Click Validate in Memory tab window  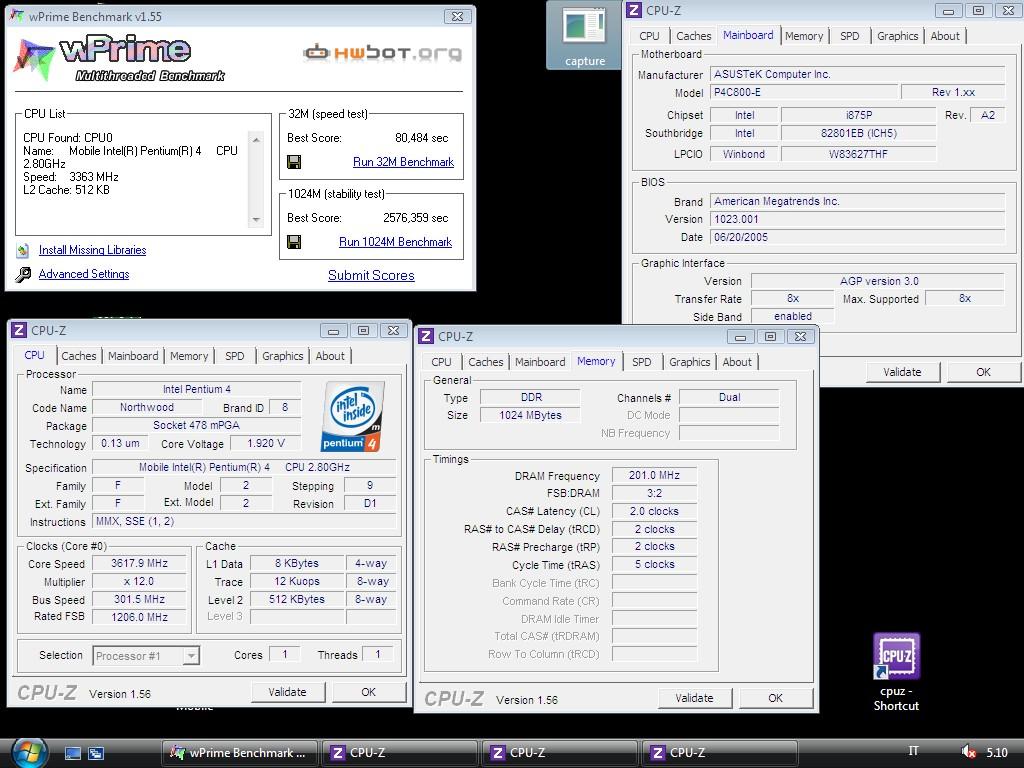(694, 698)
